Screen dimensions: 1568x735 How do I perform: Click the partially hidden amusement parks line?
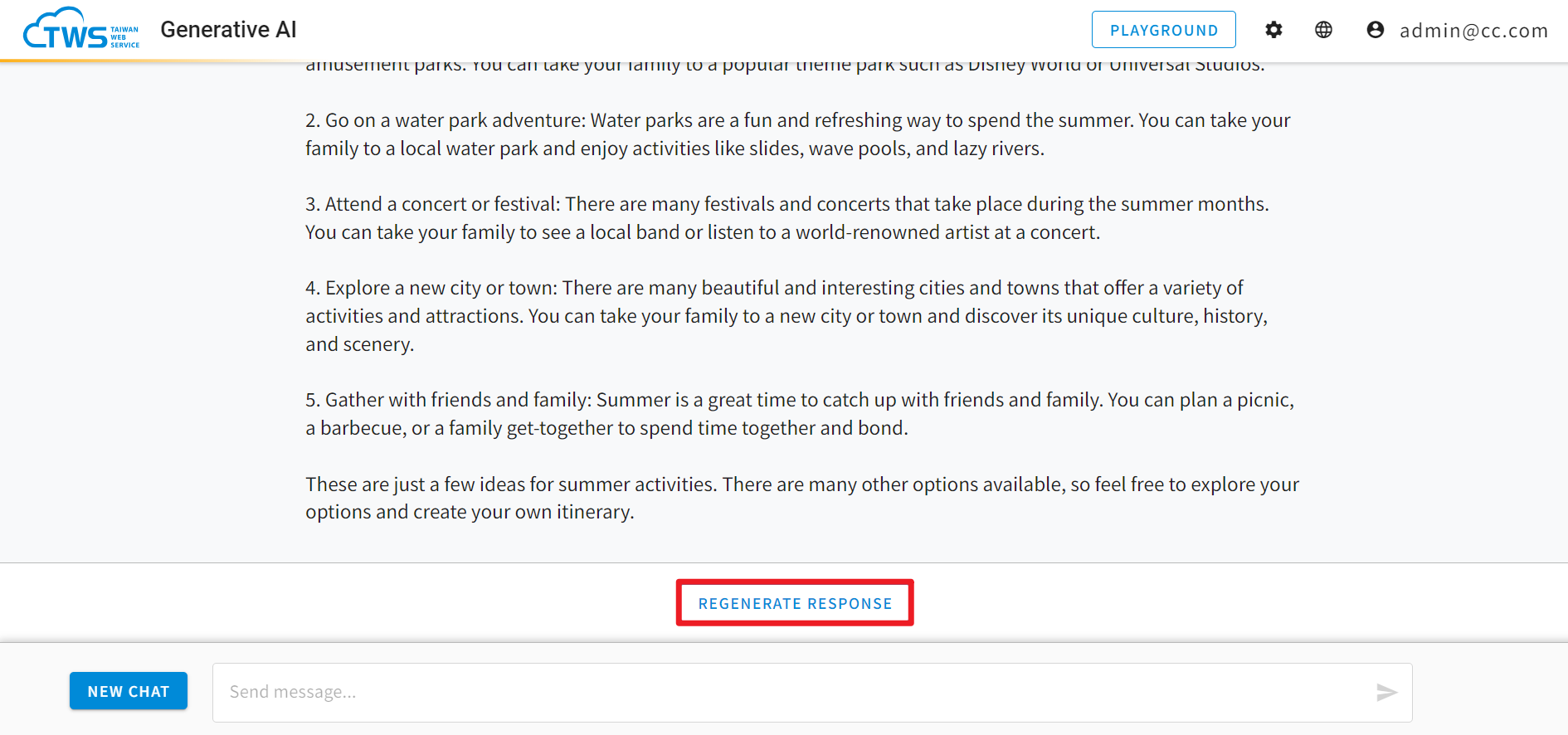(785, 66)
